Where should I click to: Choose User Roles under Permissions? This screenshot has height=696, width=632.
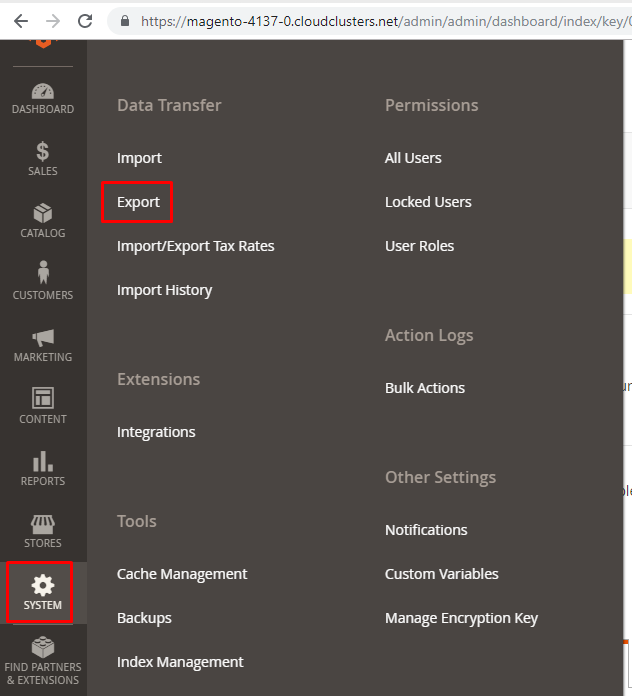419,246
